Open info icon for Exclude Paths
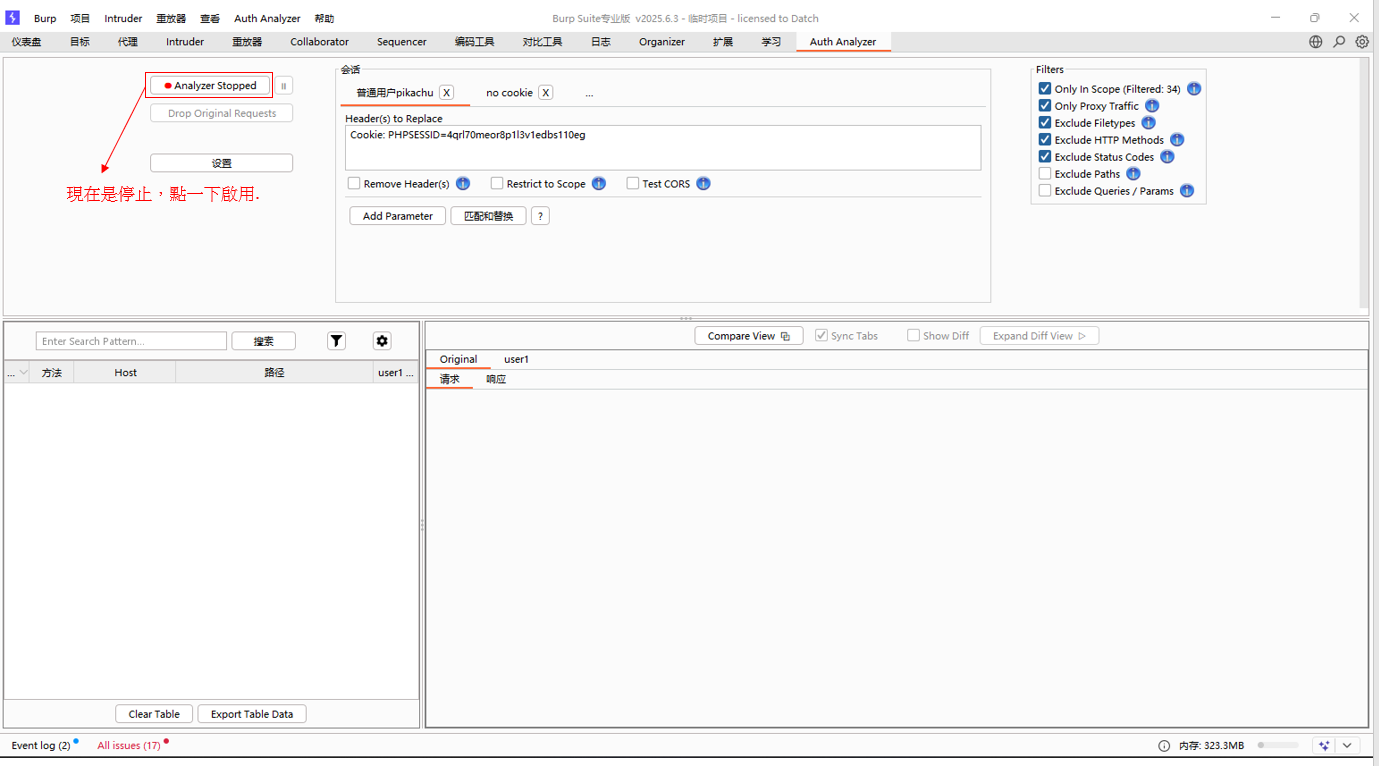 point(1133,174)
